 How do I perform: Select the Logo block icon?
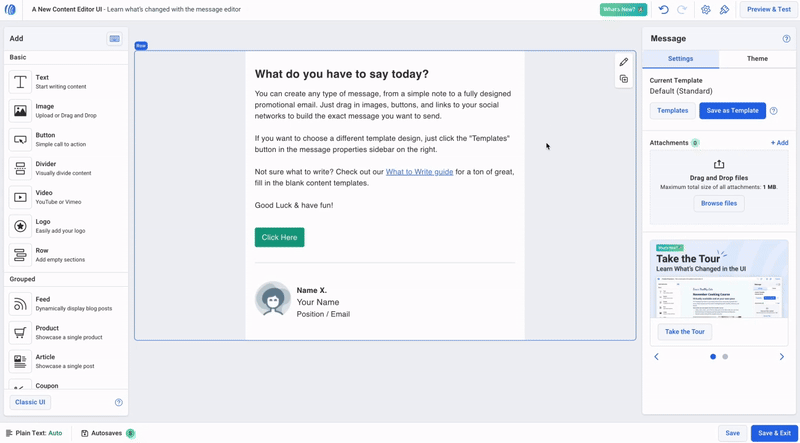(20, 226)
